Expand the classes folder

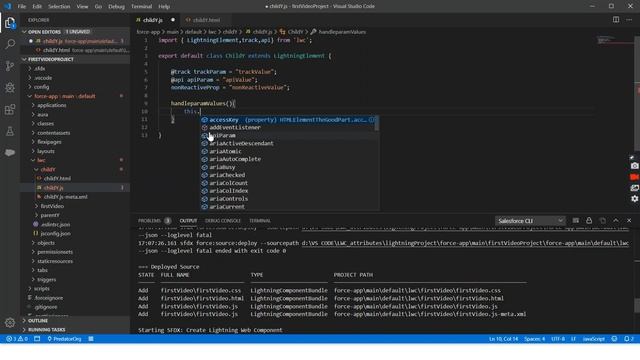tap(76, 124)
